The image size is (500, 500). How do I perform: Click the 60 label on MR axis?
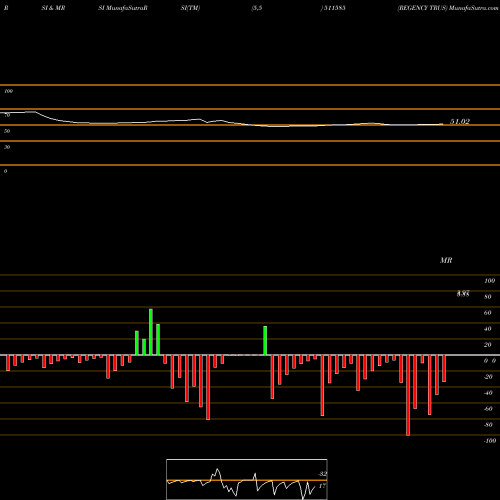pyautogui.click(x=487, y=313)
